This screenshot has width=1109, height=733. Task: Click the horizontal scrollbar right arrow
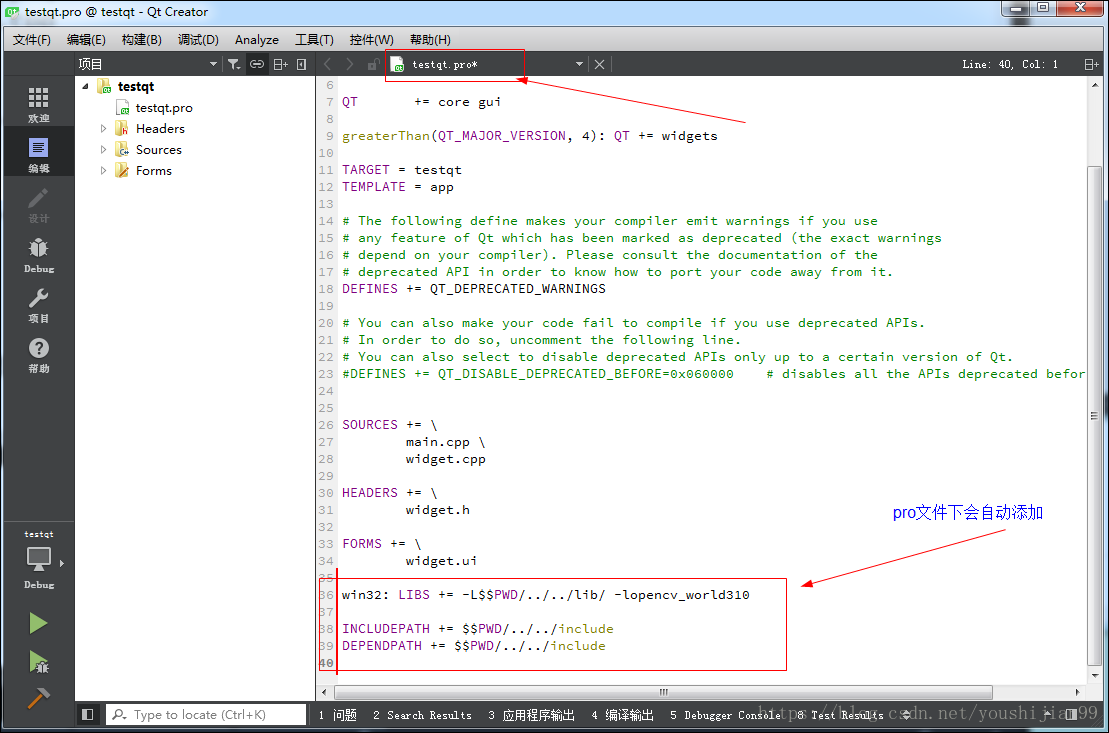[x=1077, y=692]
